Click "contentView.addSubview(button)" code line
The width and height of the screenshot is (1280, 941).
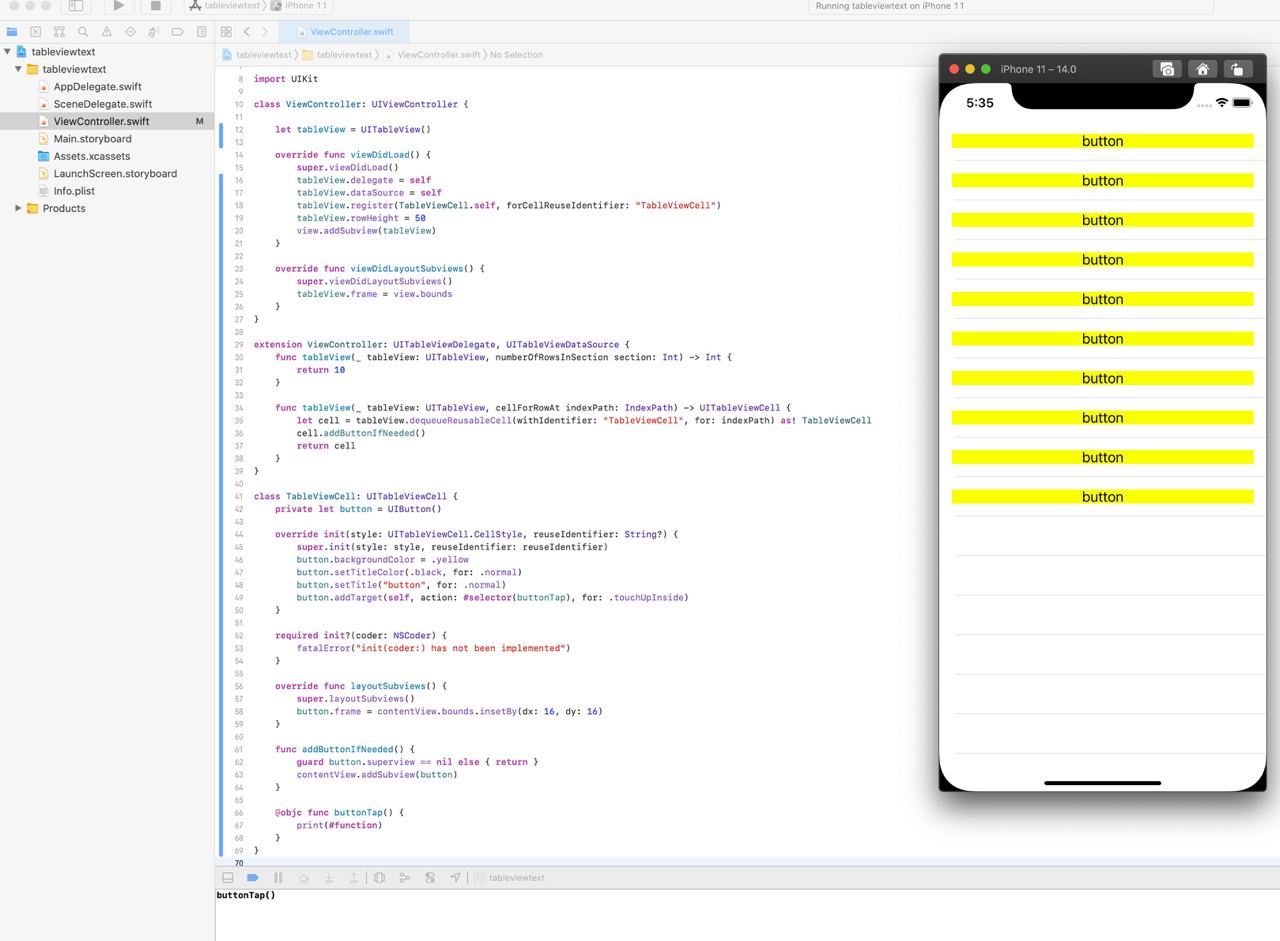(377, 774)
